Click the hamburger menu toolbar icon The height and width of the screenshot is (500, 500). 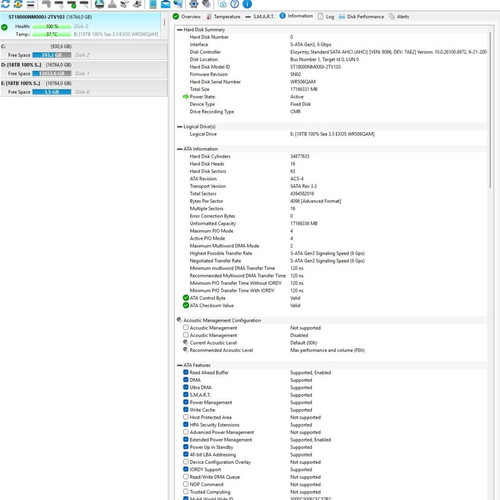pyautogui.click(x=31, y=4)
